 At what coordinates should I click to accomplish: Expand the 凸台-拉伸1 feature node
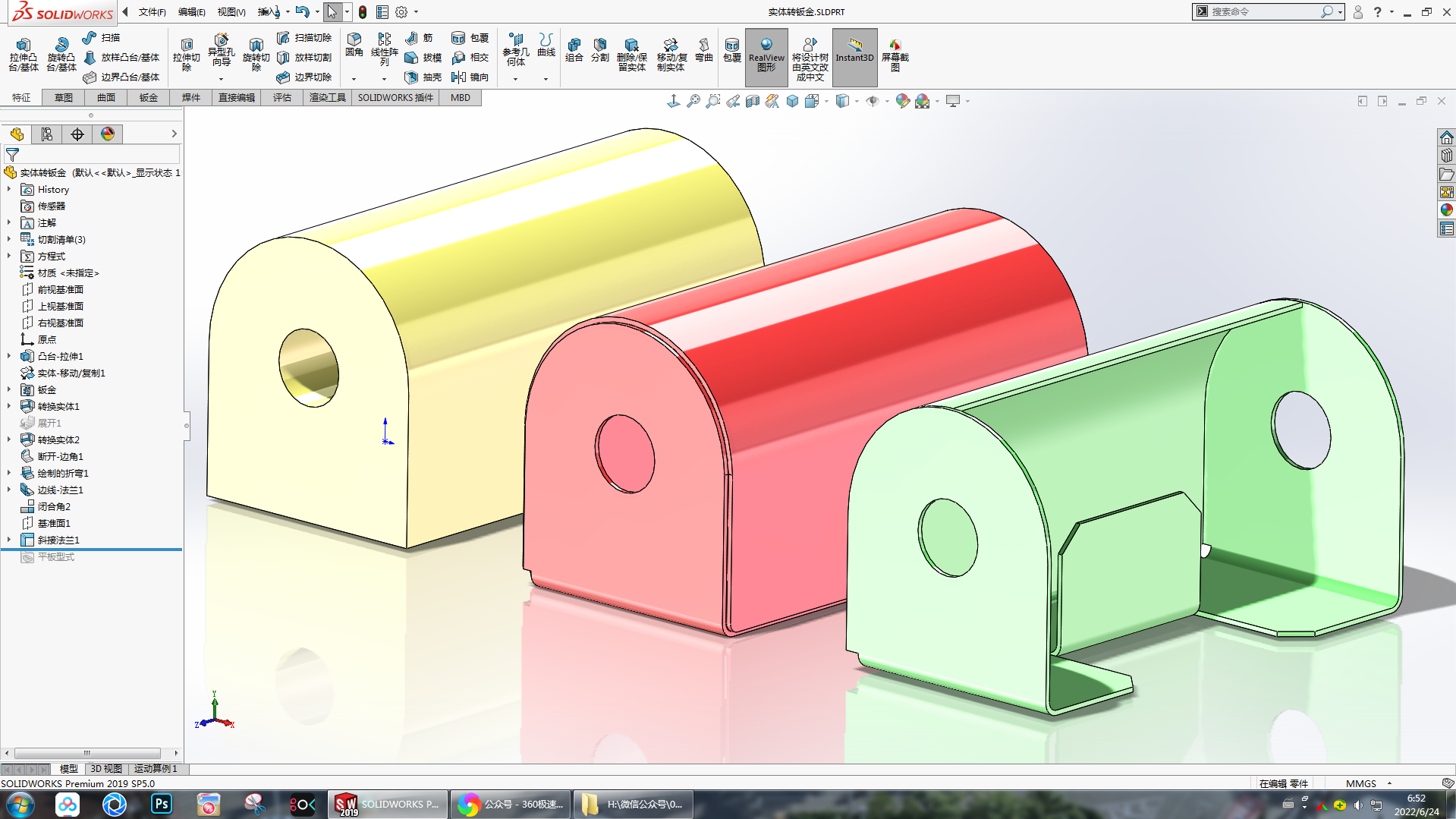coord(9,356)
